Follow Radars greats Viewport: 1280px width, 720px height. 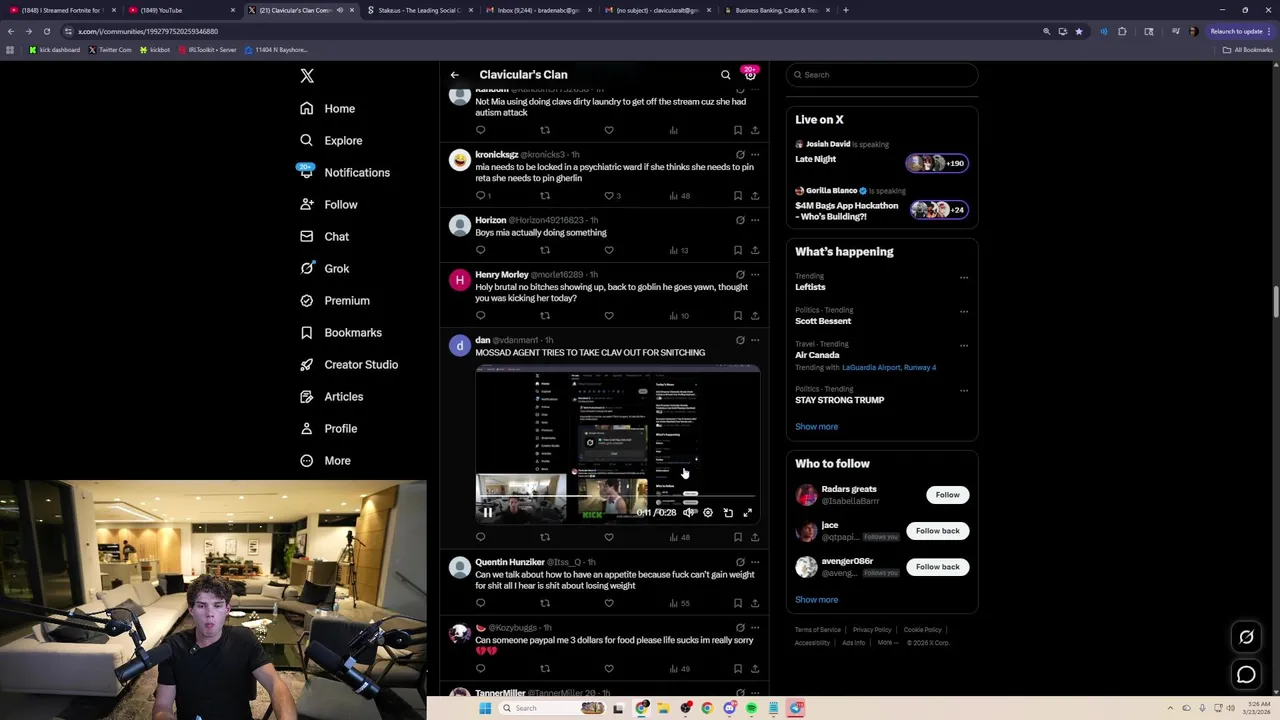[x=947, y=495]
